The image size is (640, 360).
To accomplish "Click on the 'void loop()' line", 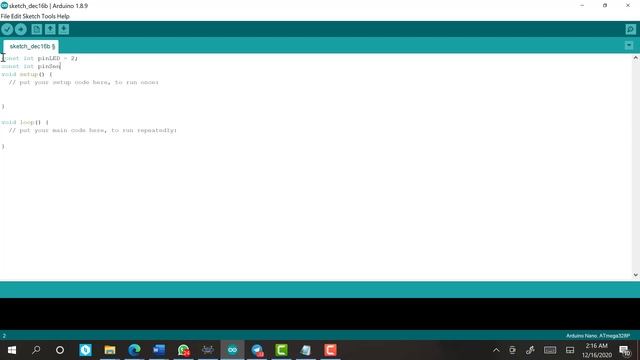I will pyautogui.click(x=24, y=122).
